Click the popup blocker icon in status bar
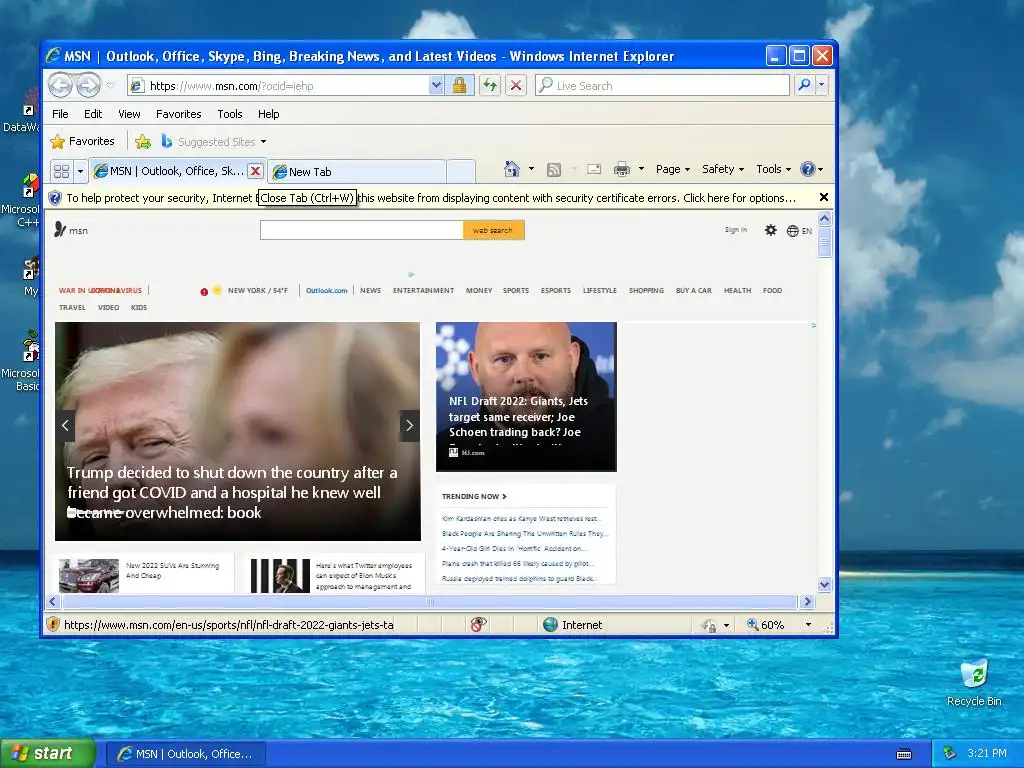This screenshot has width=1024, height=768. coord(478,624)
